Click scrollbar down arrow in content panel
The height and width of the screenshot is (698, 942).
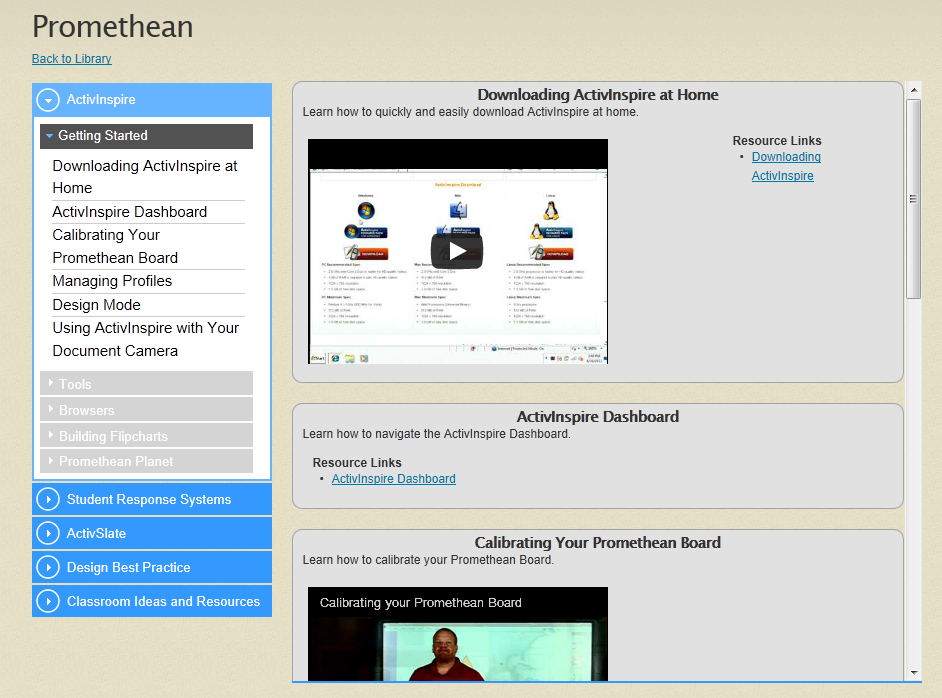(914, 673)
